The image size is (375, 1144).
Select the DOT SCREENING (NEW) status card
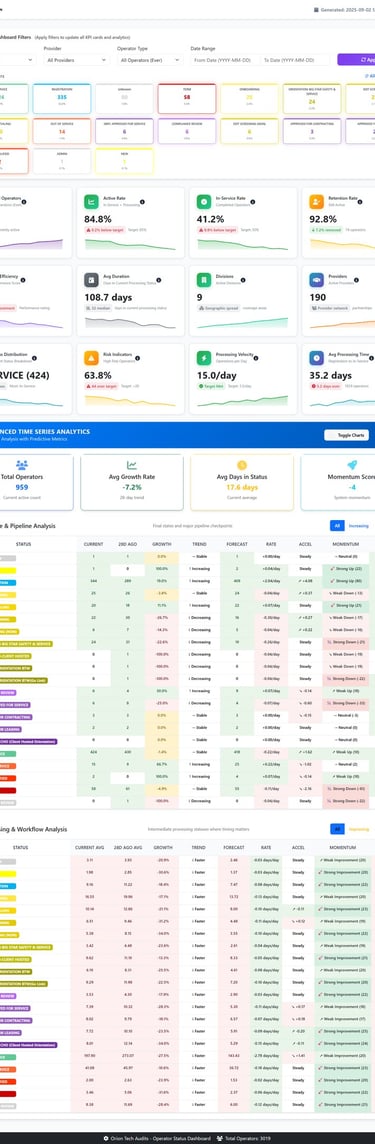tap(250, 131)
